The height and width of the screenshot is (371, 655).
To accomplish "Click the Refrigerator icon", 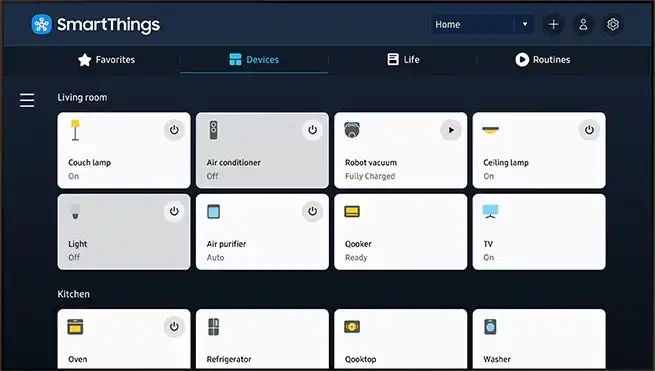I will click(x=213, y=327).
